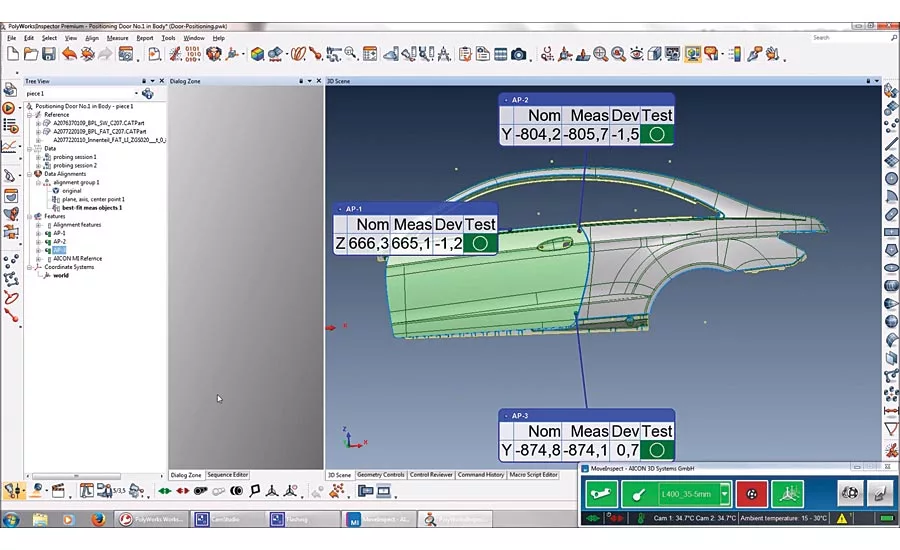Select 'probing session 2' in tree
Image resolution: width=900 pixels, height=550 pixels.
75,165
